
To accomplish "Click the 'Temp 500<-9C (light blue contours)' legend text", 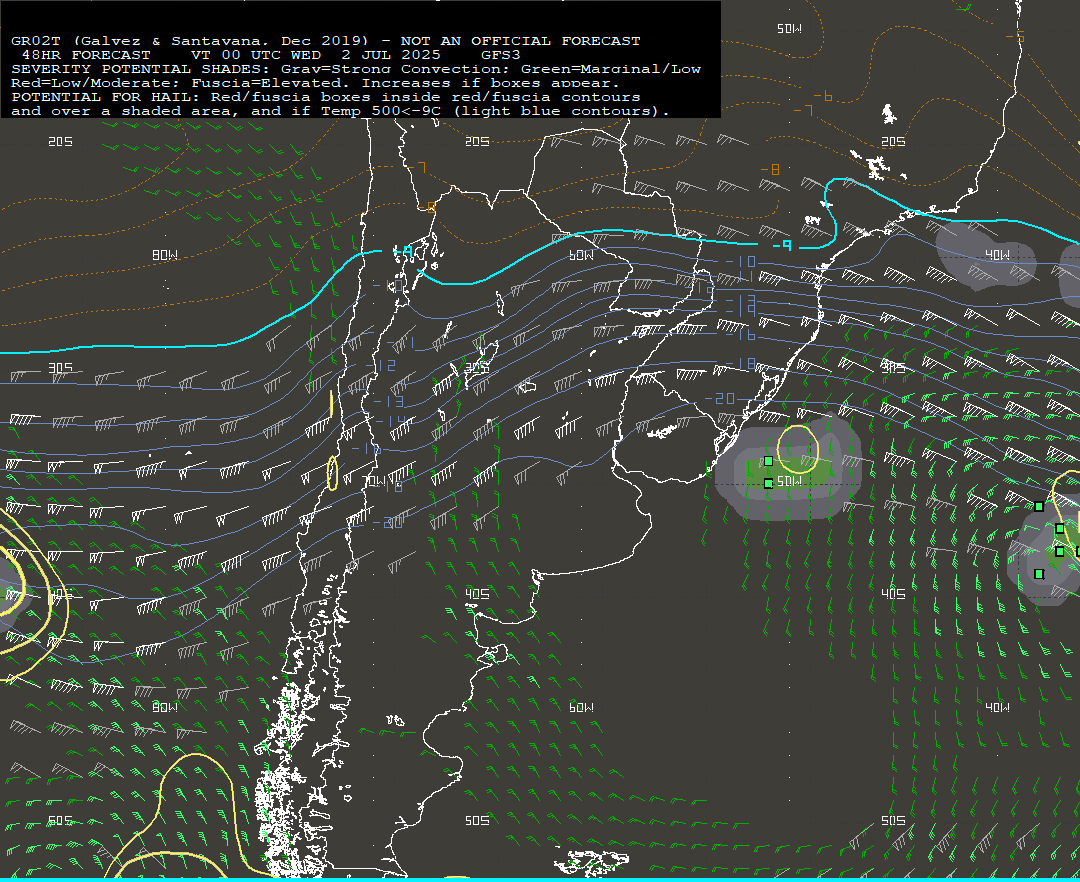I will tap(495, 111).
